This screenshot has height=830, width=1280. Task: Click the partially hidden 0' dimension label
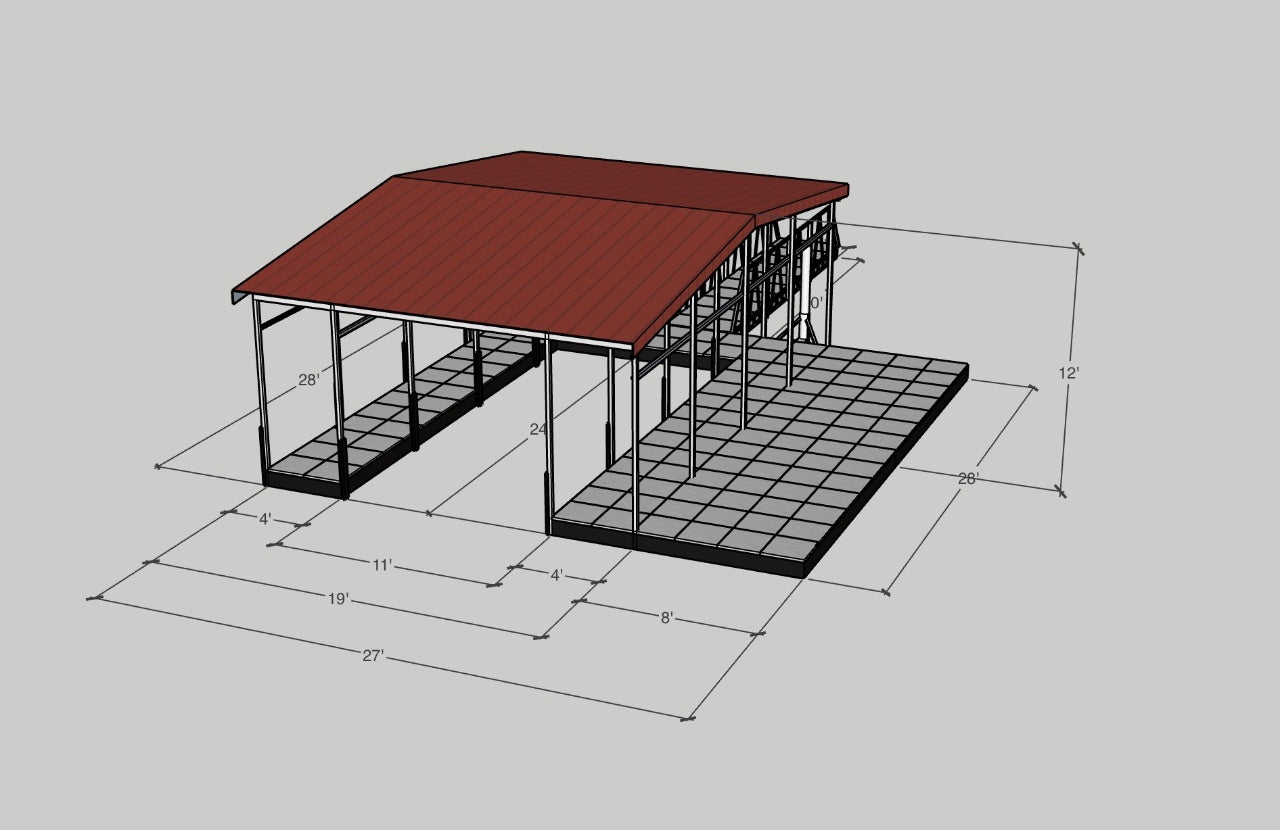(815, 302)
